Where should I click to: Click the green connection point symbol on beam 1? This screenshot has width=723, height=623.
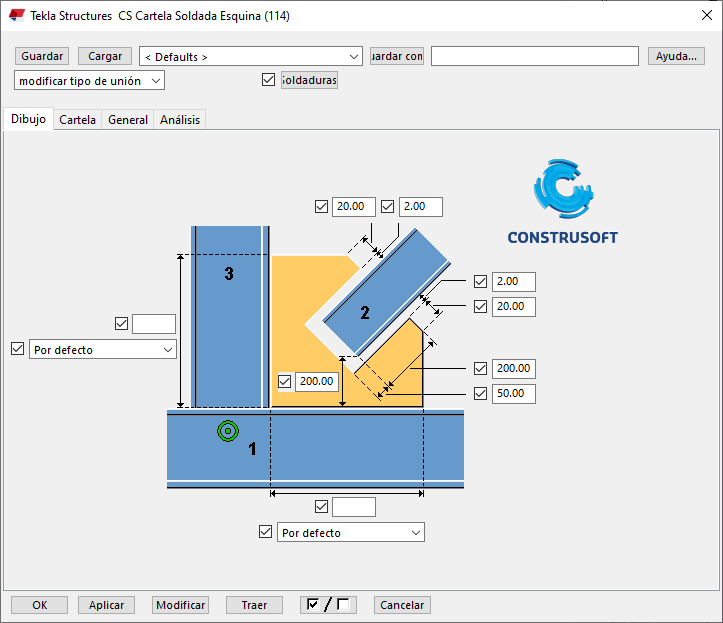tap(228, 431)
